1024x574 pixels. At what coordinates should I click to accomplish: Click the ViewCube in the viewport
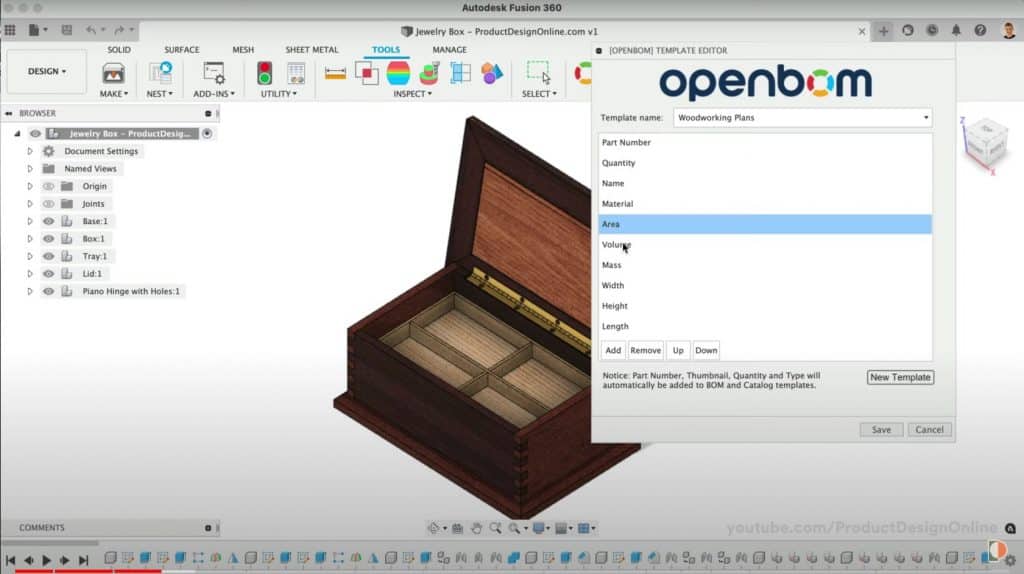[985, 142]
